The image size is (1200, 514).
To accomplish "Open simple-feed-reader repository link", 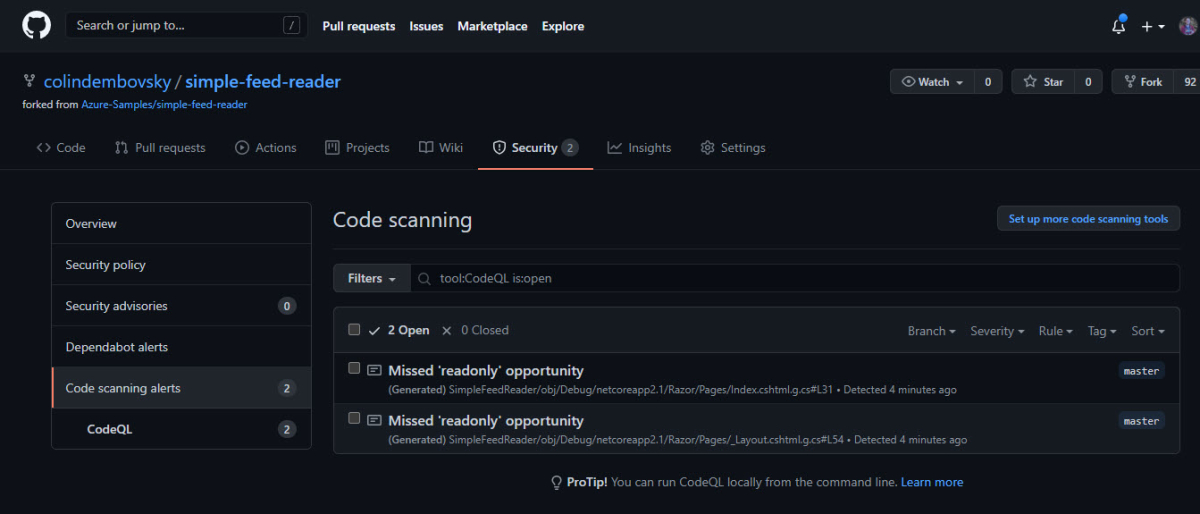I will click(263, 82).
